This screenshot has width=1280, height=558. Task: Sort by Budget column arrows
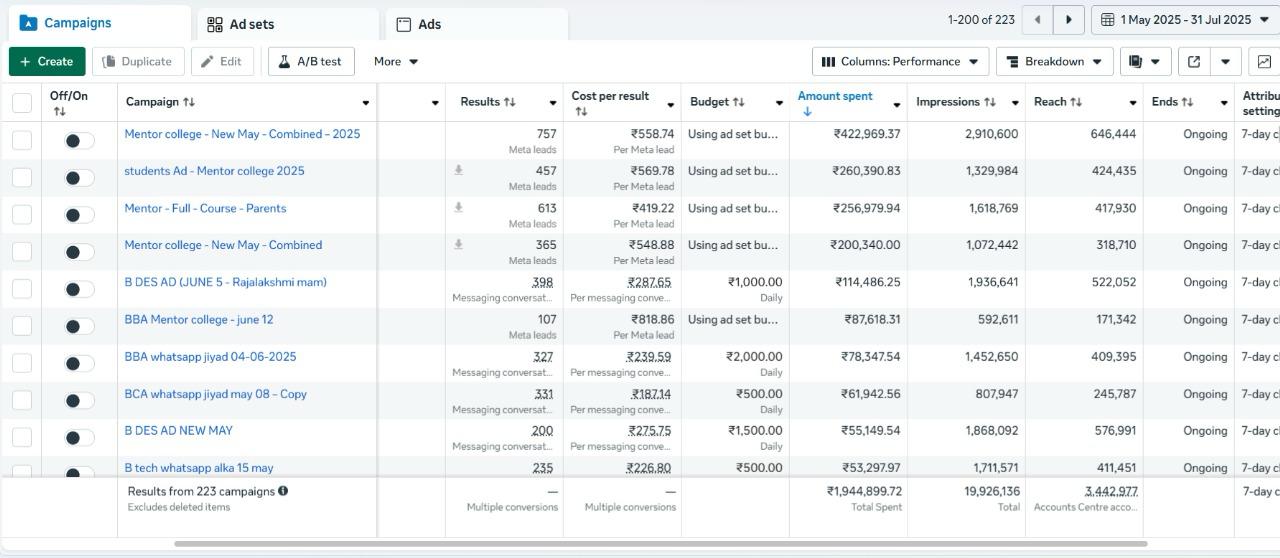[739, 102]
